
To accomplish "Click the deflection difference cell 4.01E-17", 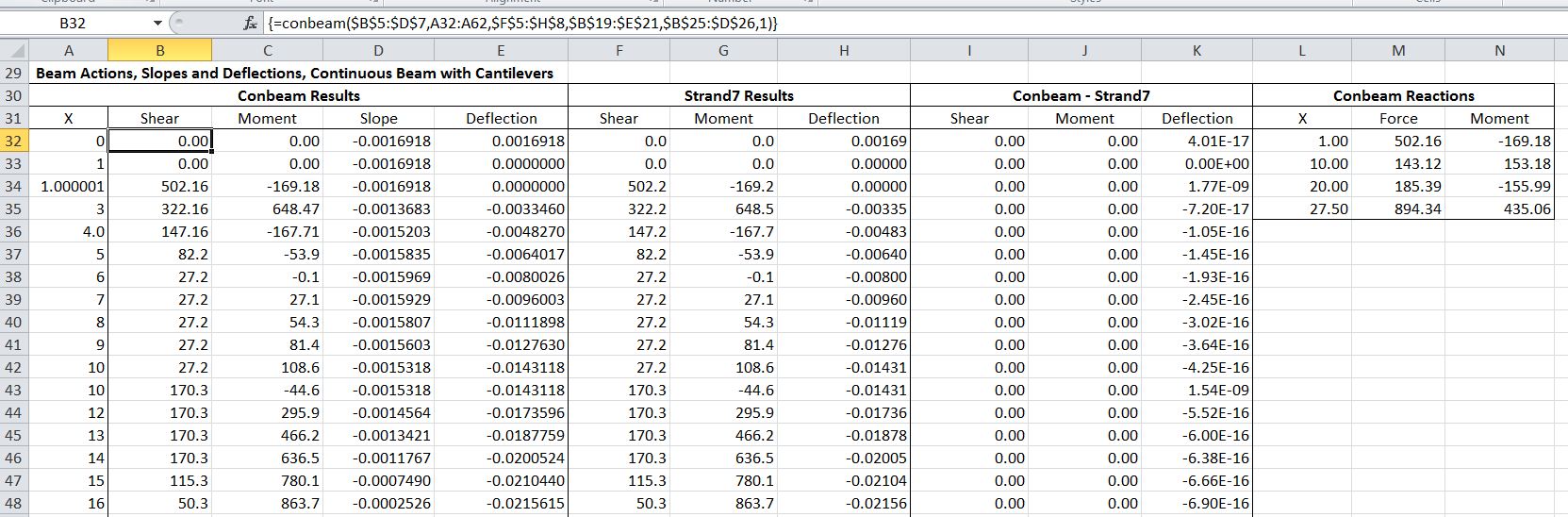I will point(1197,142).
